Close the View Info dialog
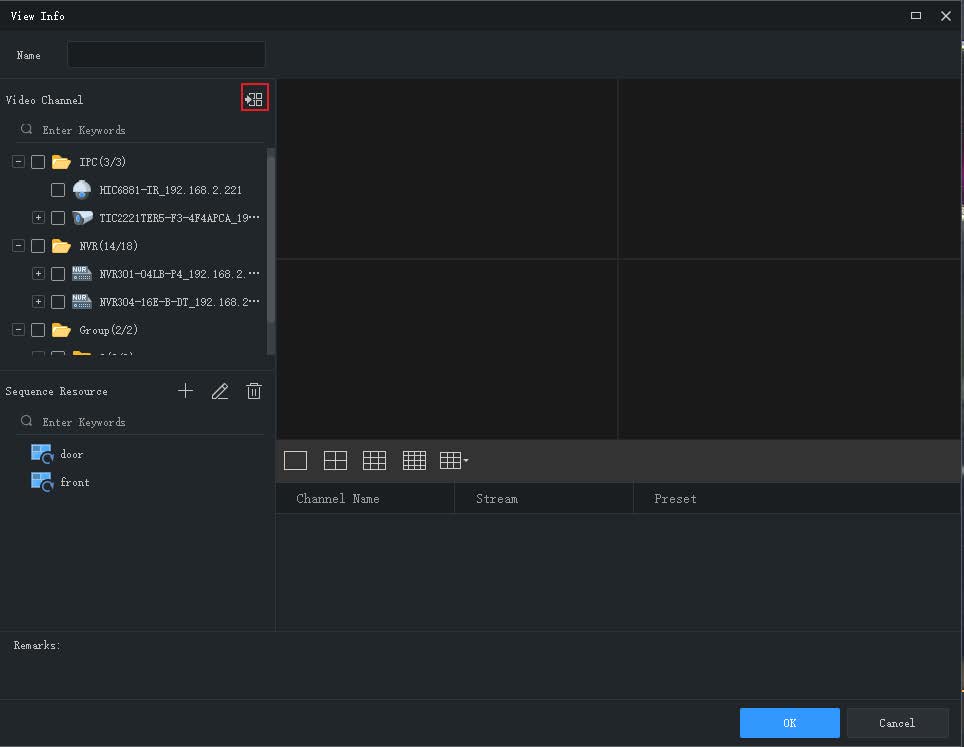Viewport: 964px width, 747px height. 946,16
